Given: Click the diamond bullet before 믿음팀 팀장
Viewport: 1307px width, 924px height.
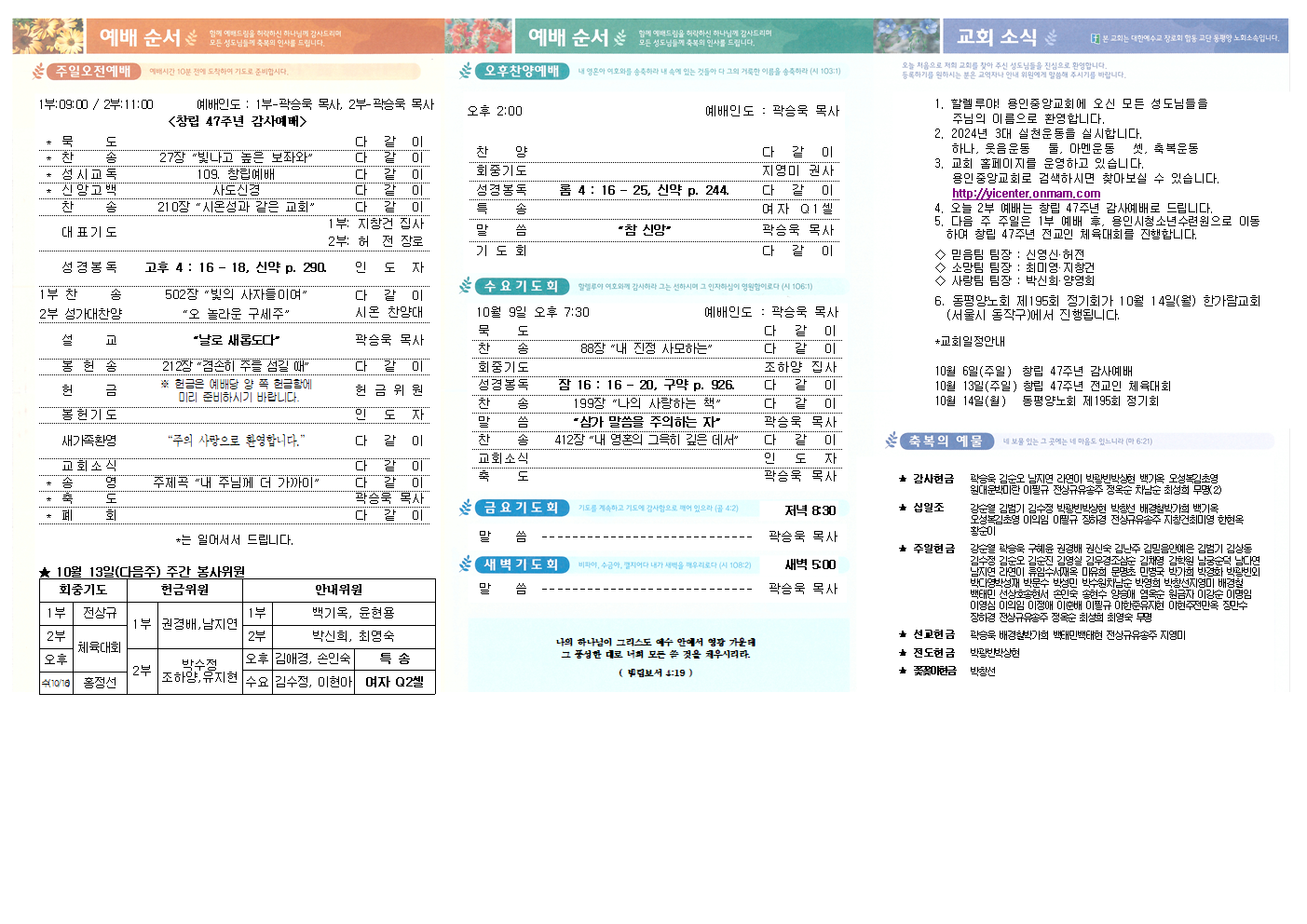Looking at the screenshot, I should [940, 254].
